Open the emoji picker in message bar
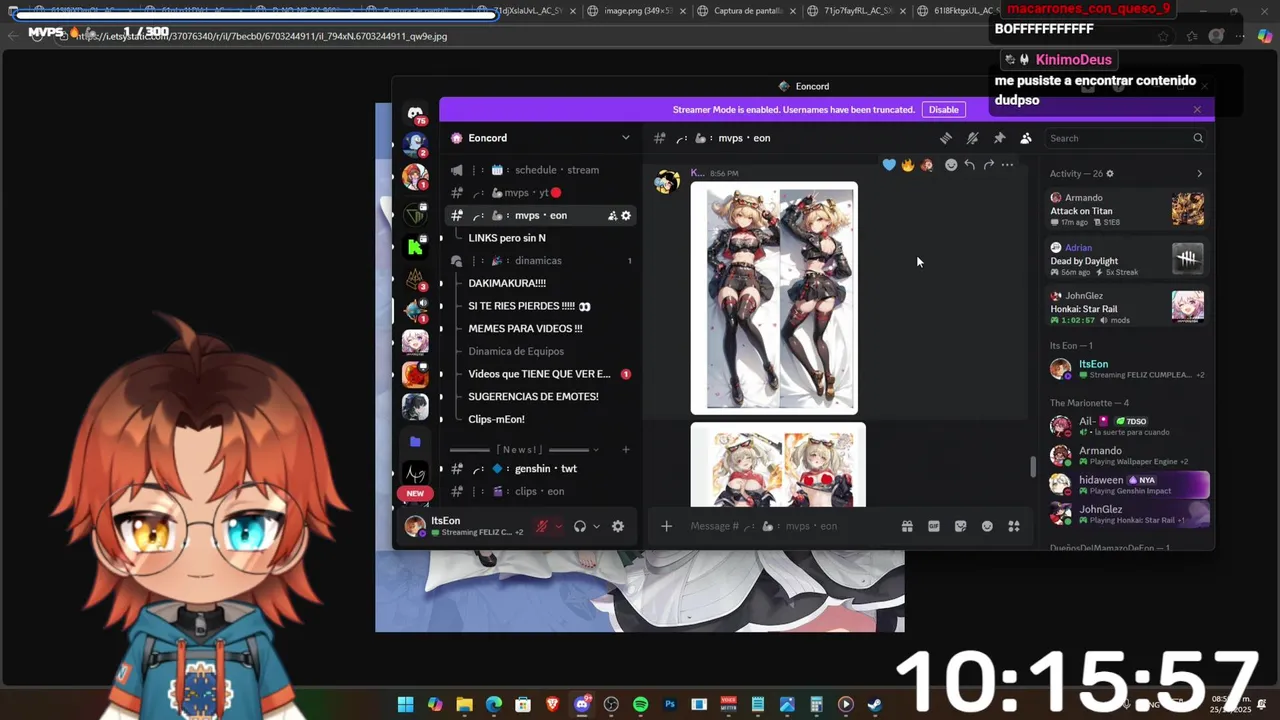Image resolution: width=1280 pixels, height=720 pixels. [x=987, y=526]
